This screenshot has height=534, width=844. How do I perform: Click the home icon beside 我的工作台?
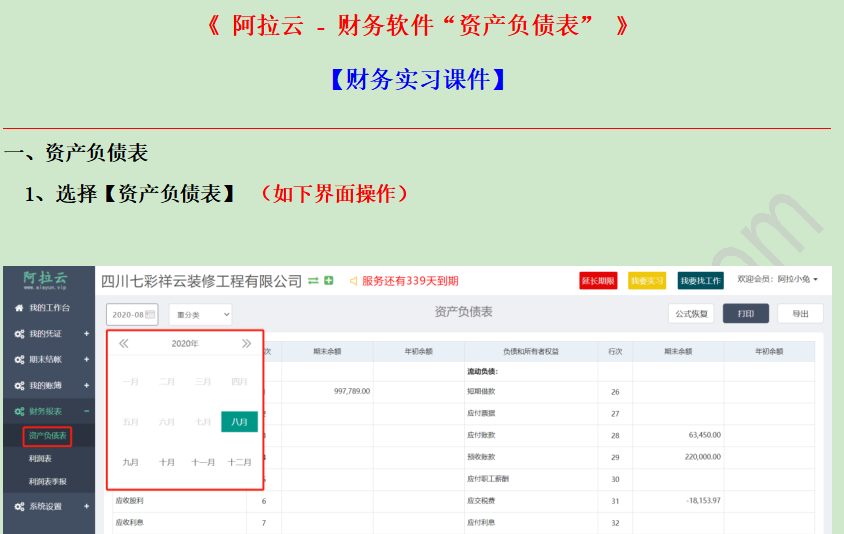point(19,308)
